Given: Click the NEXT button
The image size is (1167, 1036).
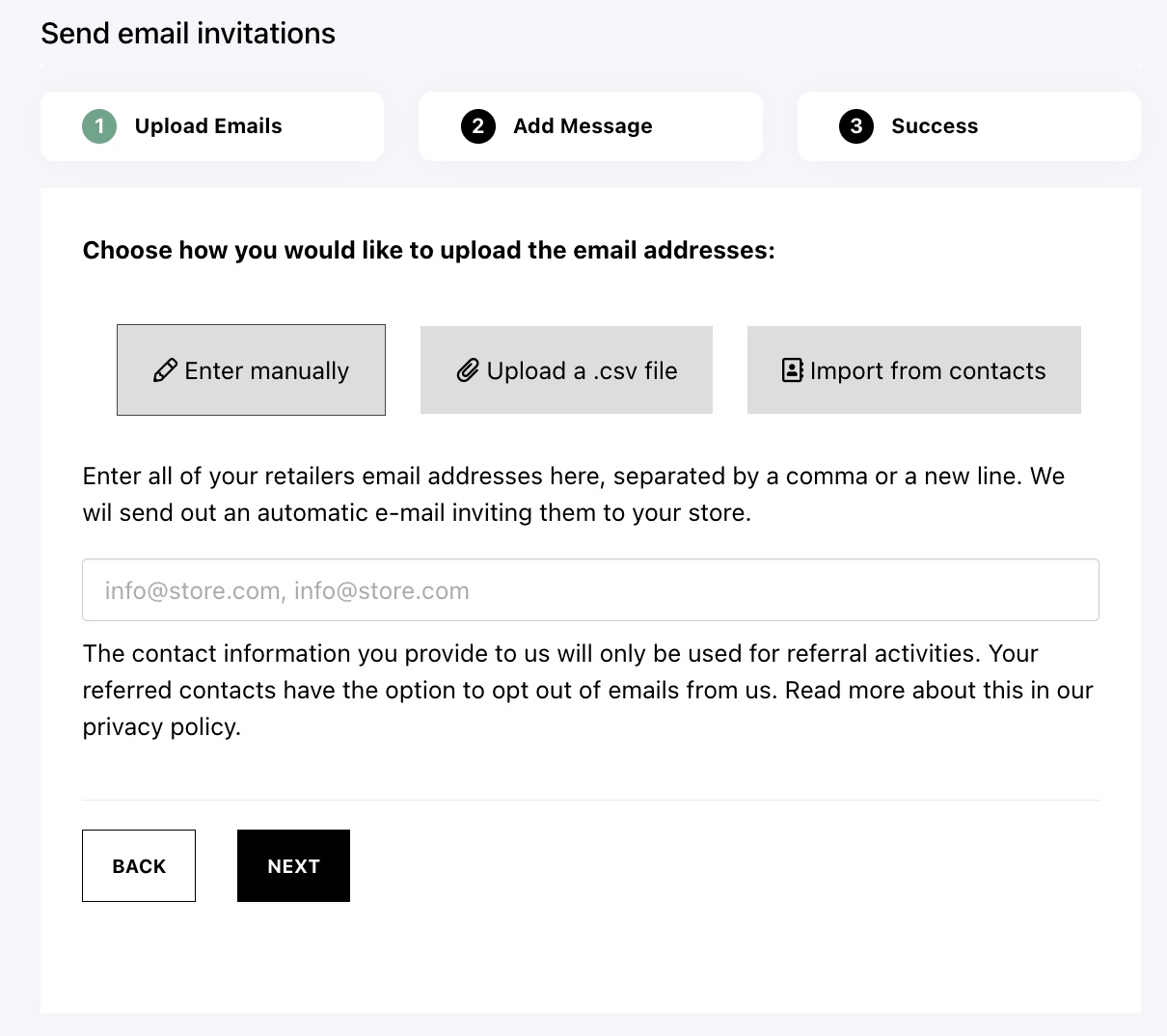Looking at the screenshot, I should pos(293,866).
